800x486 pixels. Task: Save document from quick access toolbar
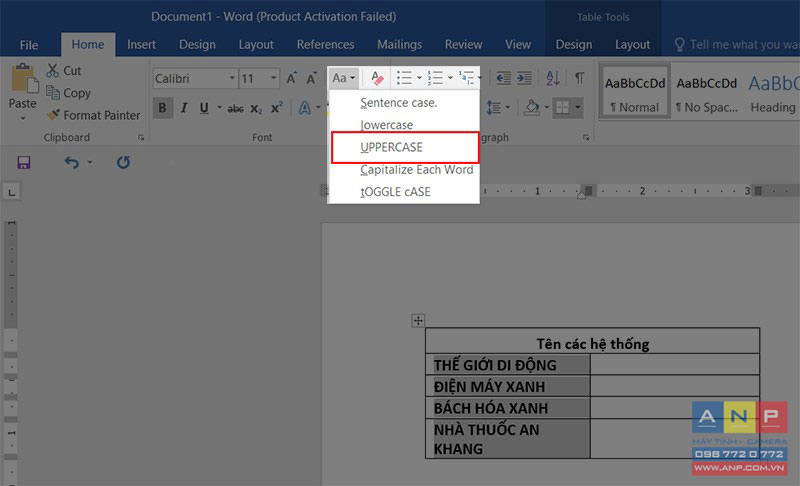[x=24, y=163]
